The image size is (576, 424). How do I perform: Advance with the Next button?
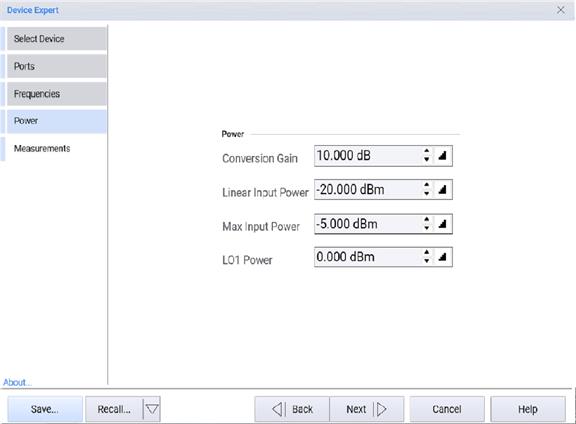pos(367,409)
